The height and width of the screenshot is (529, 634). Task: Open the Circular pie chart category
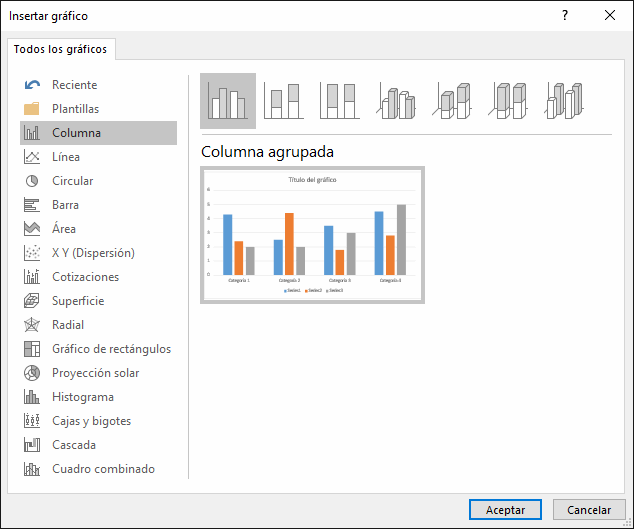pos(72,181)
